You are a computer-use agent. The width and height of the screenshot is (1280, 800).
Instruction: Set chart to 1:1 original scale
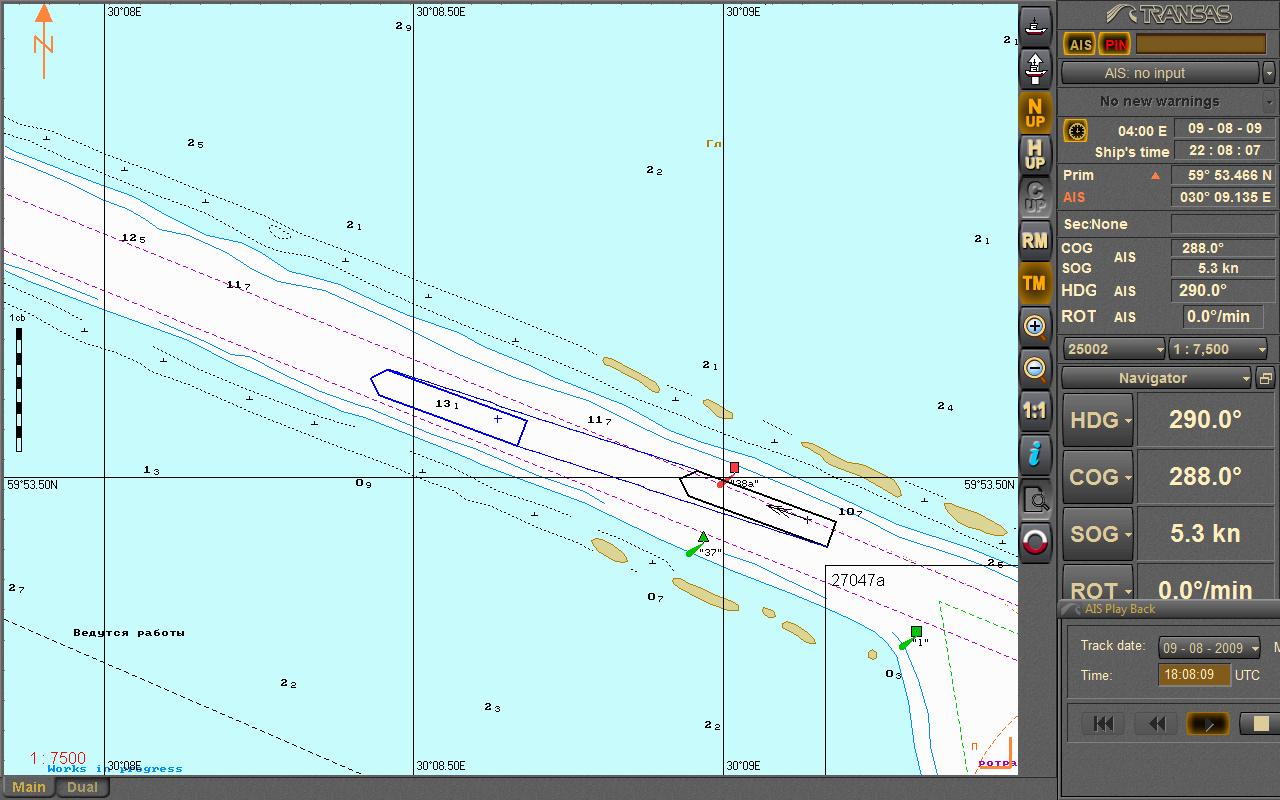coord(1035,411)
